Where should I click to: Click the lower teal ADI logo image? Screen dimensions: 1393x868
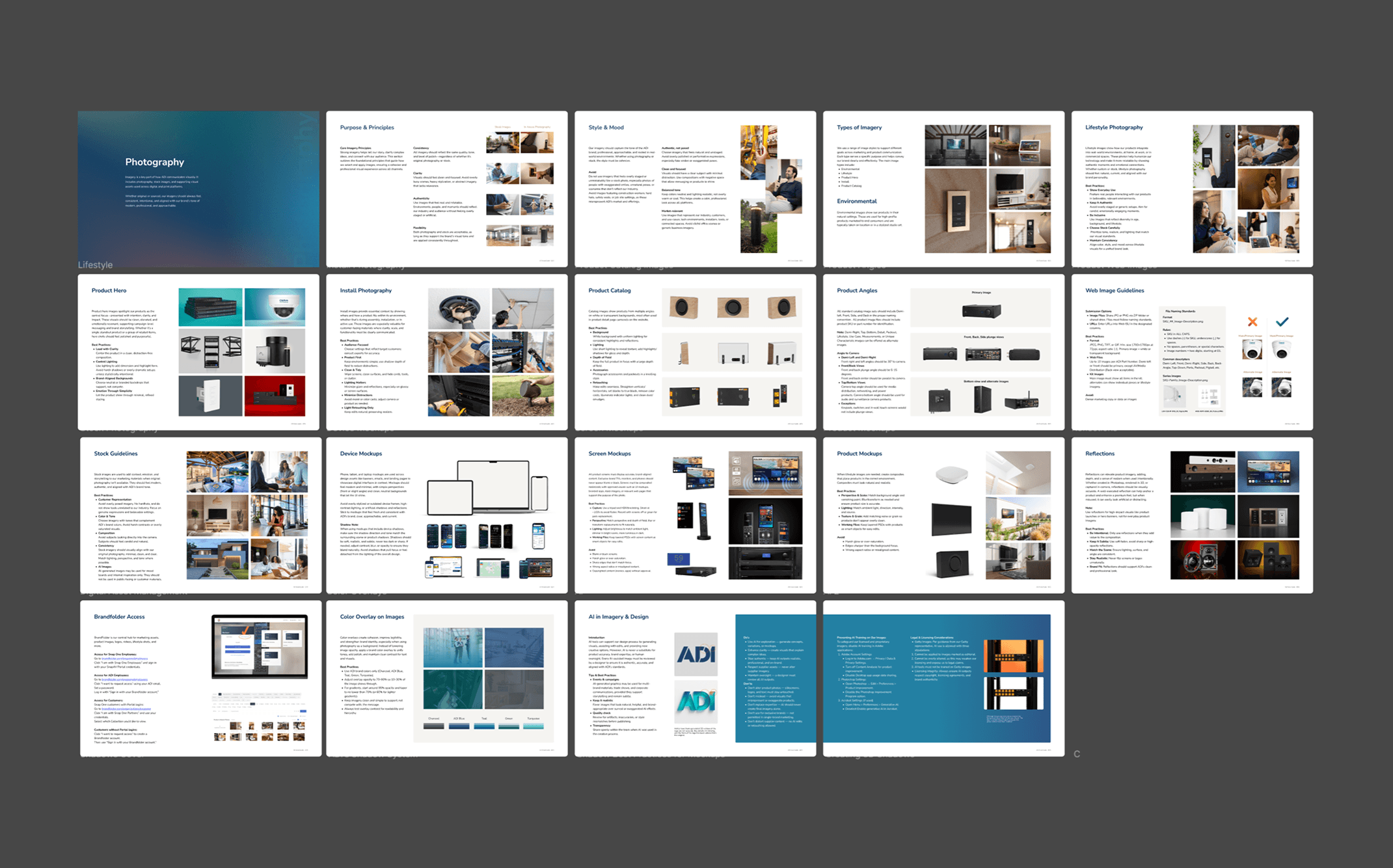tap(696, 702)
